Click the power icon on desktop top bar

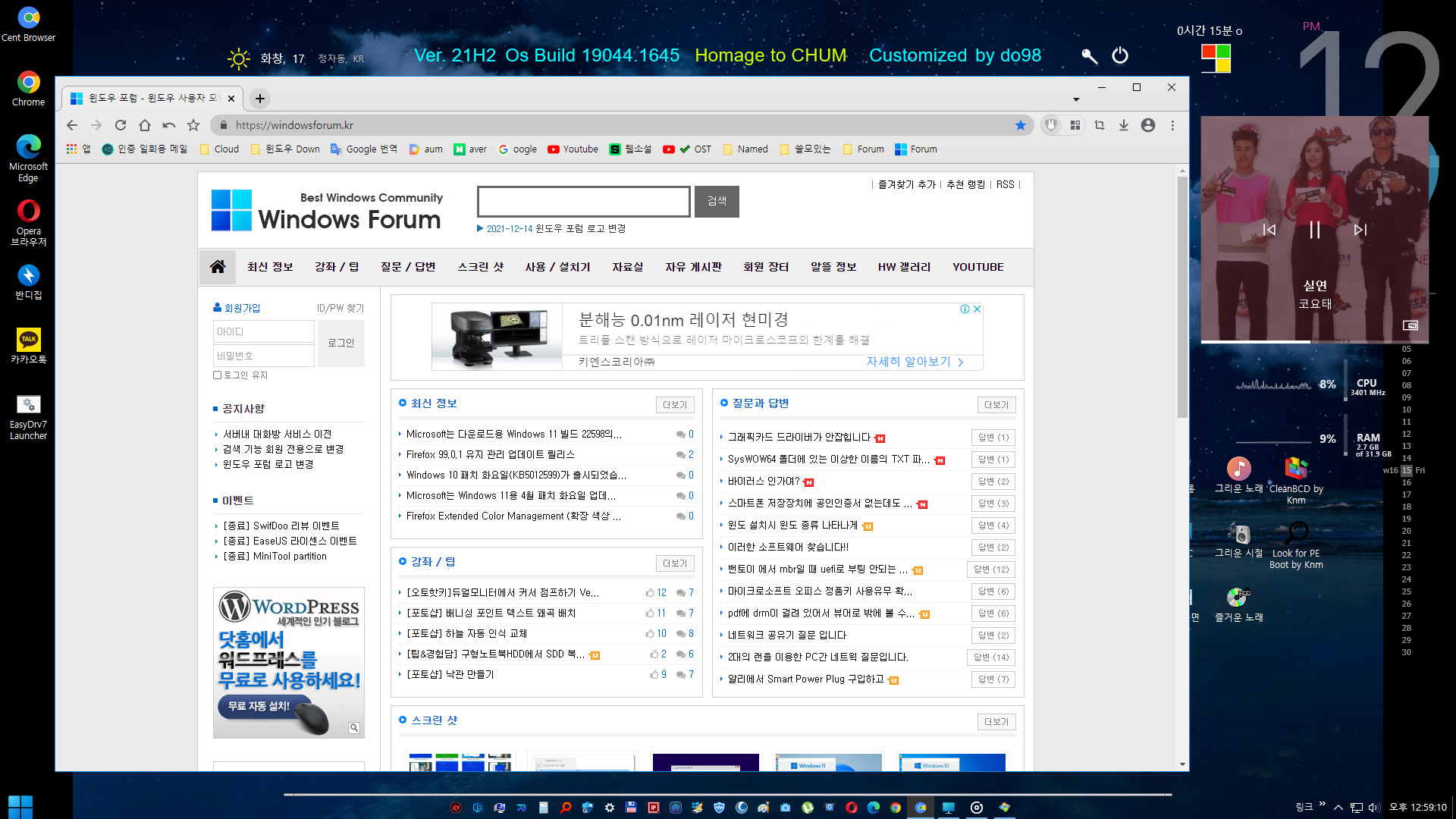pyautogui.click(x=1120, y=55)
